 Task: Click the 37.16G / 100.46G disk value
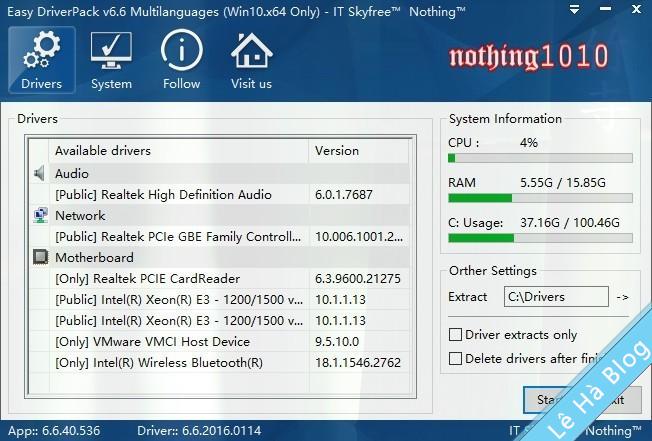pos(570,222)
